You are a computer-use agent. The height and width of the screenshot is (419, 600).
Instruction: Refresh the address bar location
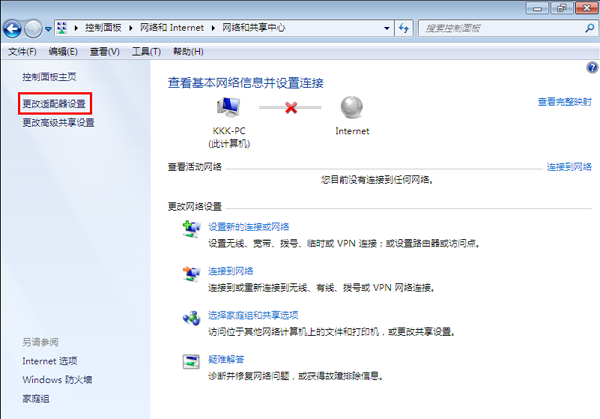(x=403, y=30)
